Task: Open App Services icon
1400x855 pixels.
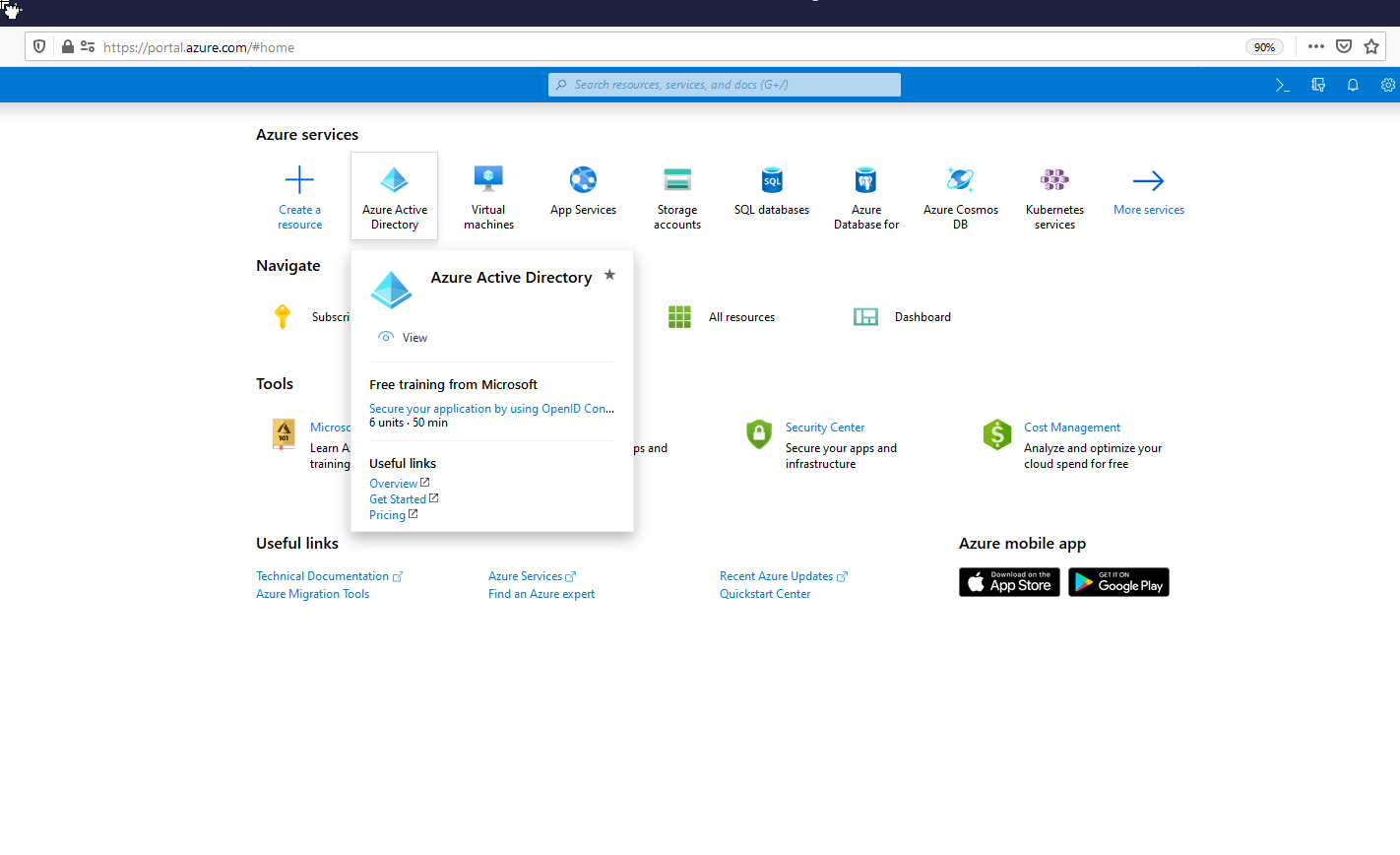Action: coord(583,179)
